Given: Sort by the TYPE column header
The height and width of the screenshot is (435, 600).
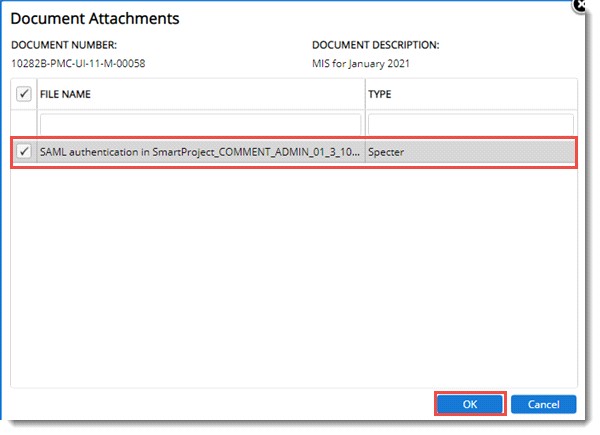Looking at the screenshot, I should point(470,93).
